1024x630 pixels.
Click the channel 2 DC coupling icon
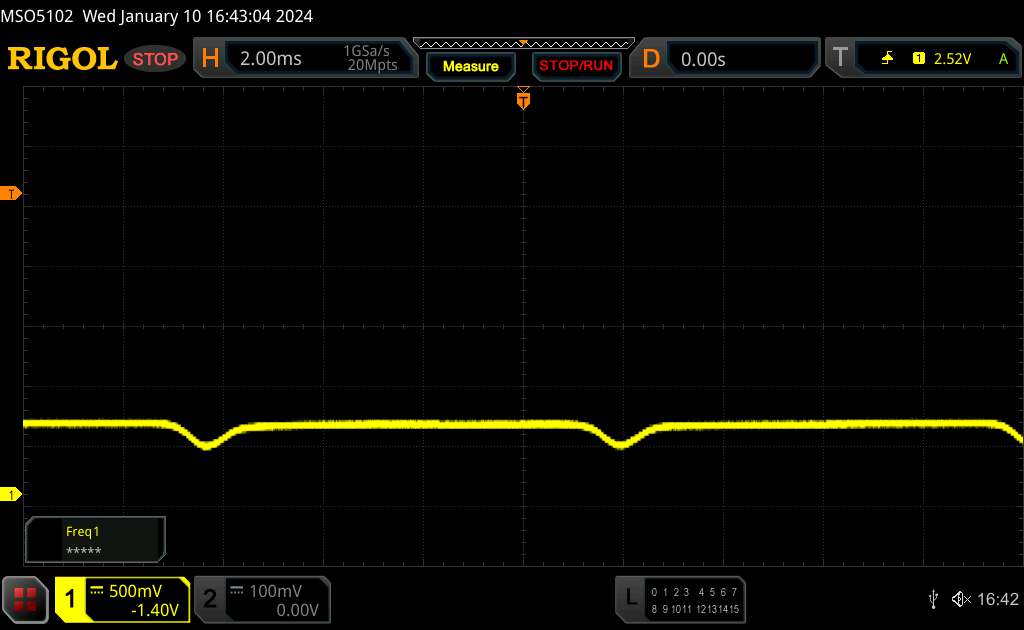click(x=236, y=590)
